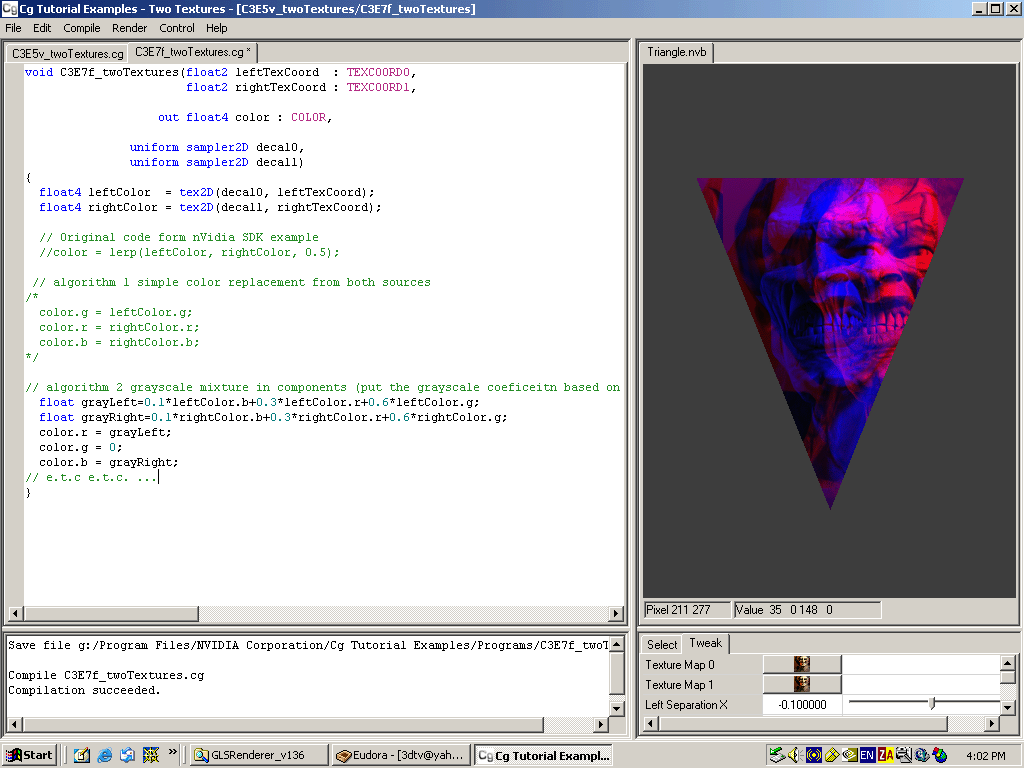The height and width of the screenshot is (768, 1024).
Task: Click the 'Left Separation X' label
Action: 686,705
